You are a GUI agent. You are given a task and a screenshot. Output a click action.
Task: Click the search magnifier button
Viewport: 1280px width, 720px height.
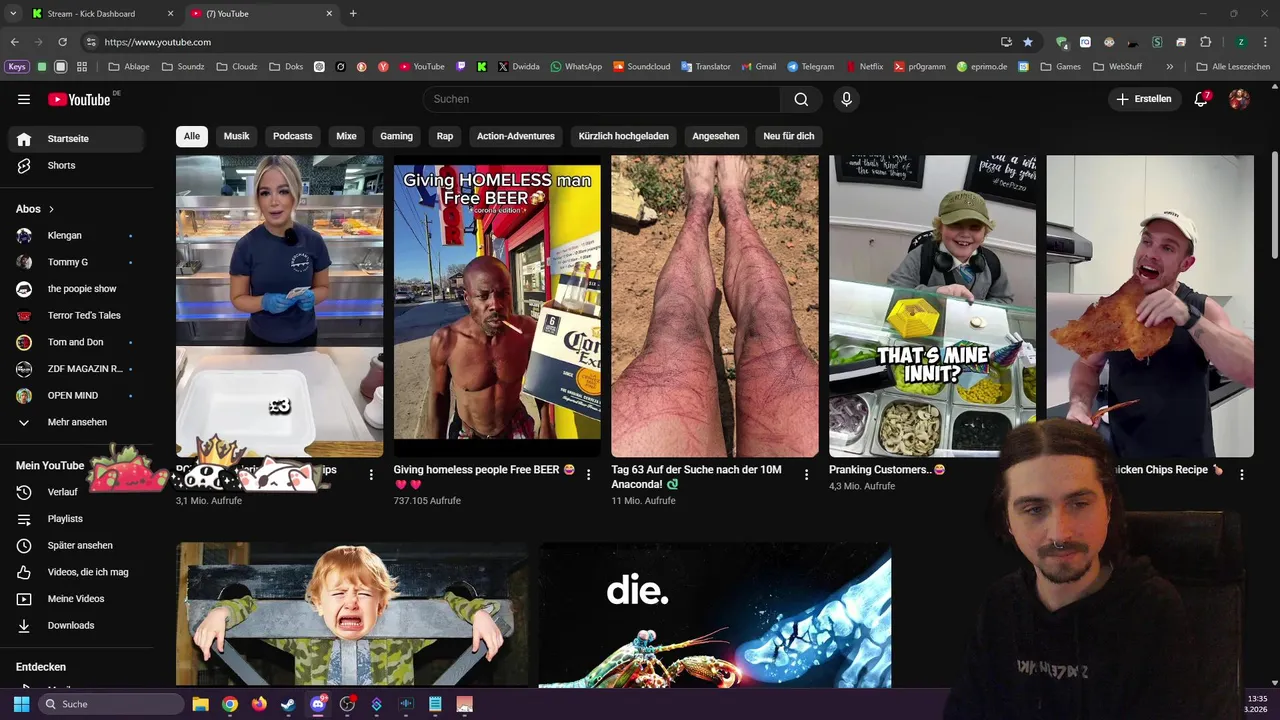tap(801, 99)
